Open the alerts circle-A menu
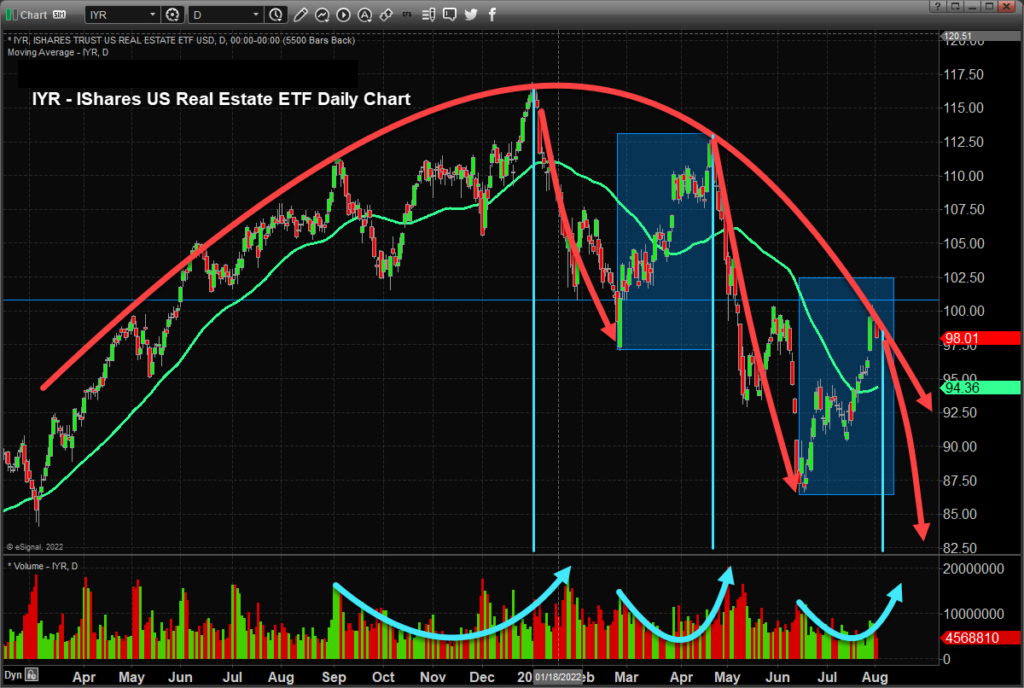Viewport: 1024px width, 688px height. [x=365, y=14]
